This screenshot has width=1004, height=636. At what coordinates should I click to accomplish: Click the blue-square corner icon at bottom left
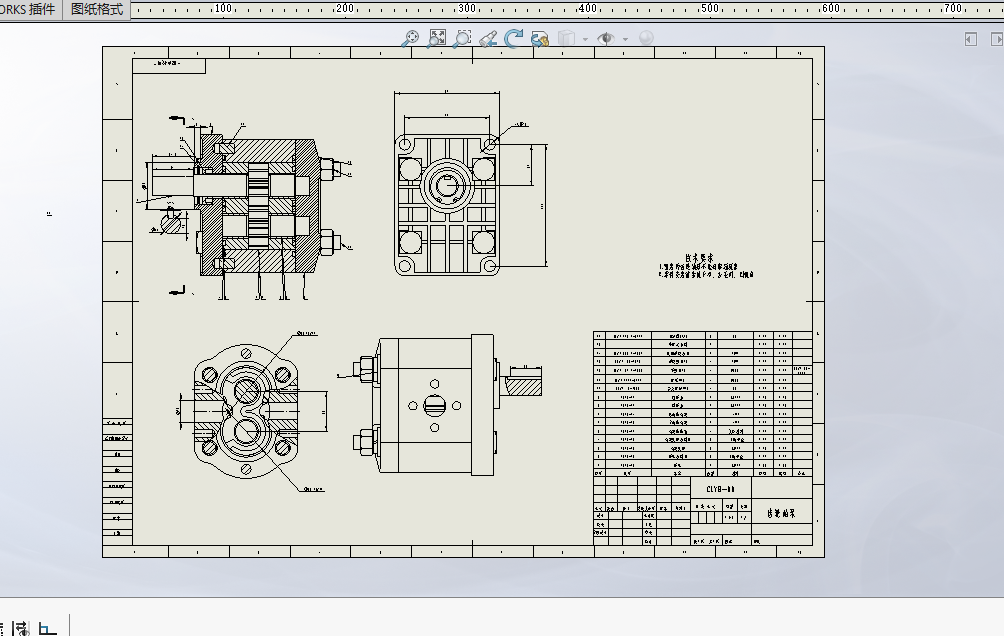coord(47,629)
